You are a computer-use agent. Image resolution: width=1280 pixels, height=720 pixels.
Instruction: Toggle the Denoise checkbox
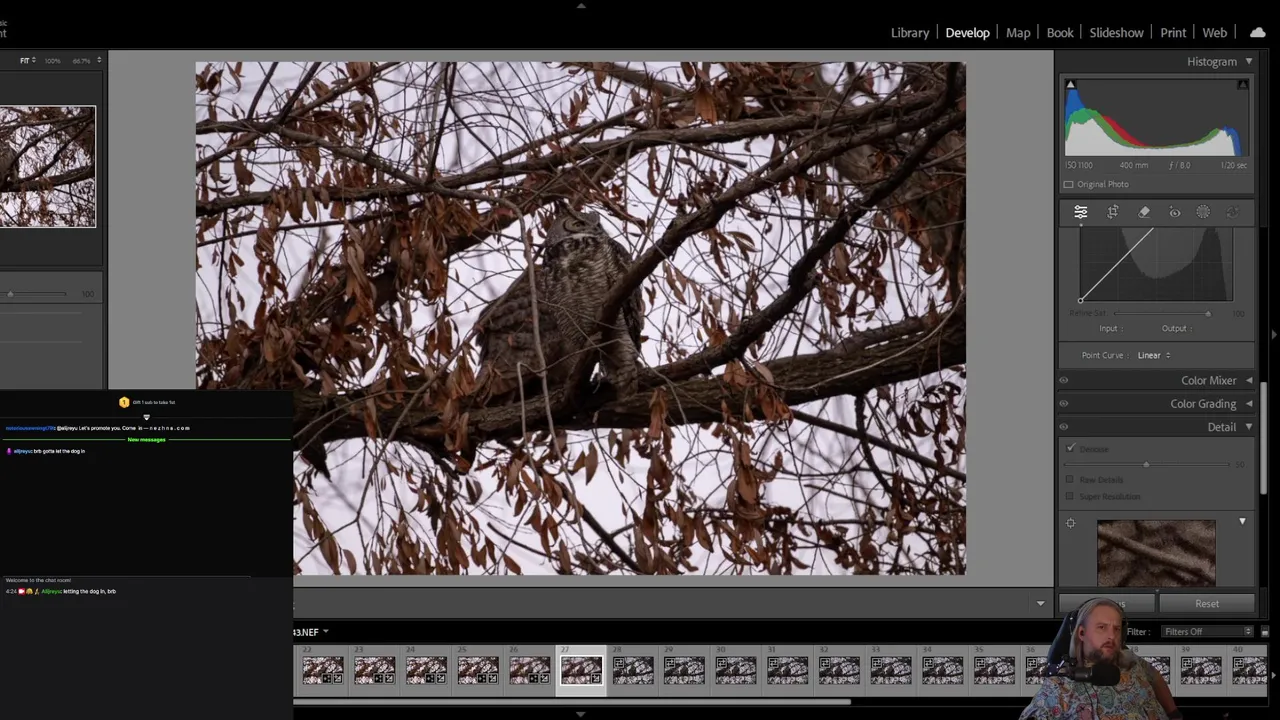tap(1071, 448)
